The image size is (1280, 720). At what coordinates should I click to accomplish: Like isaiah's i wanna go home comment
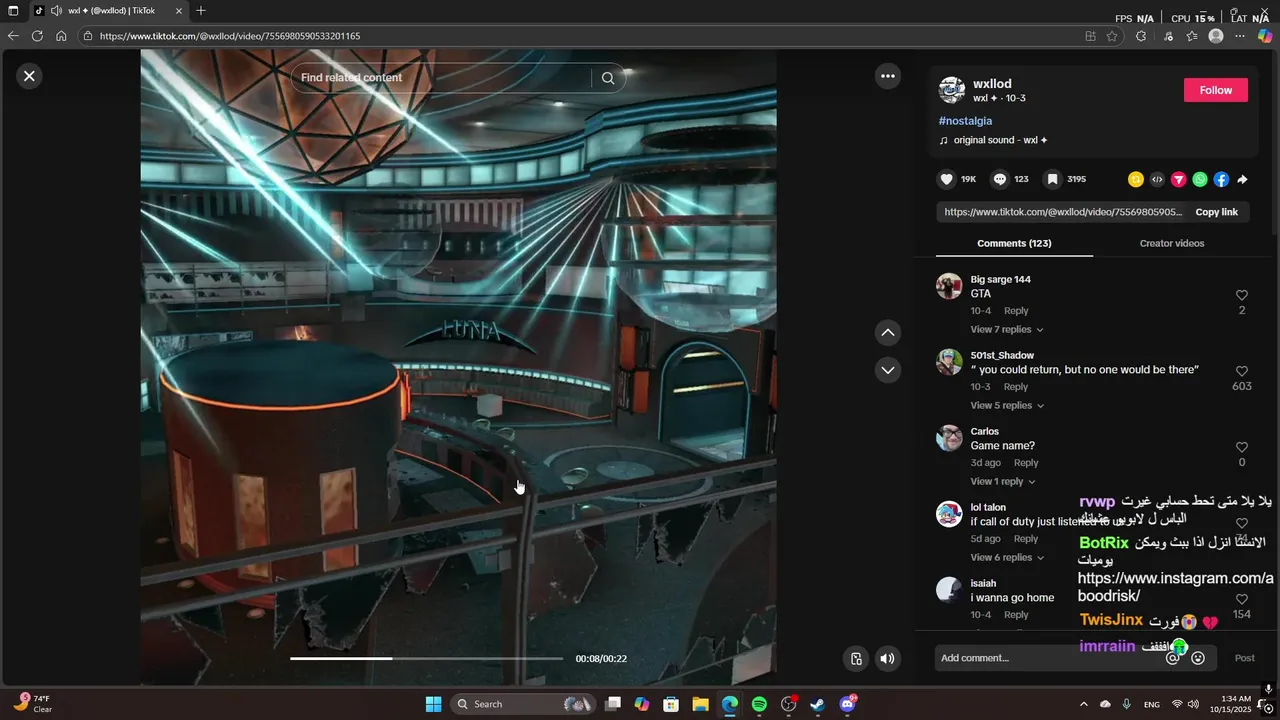(x=1242, y=599)
